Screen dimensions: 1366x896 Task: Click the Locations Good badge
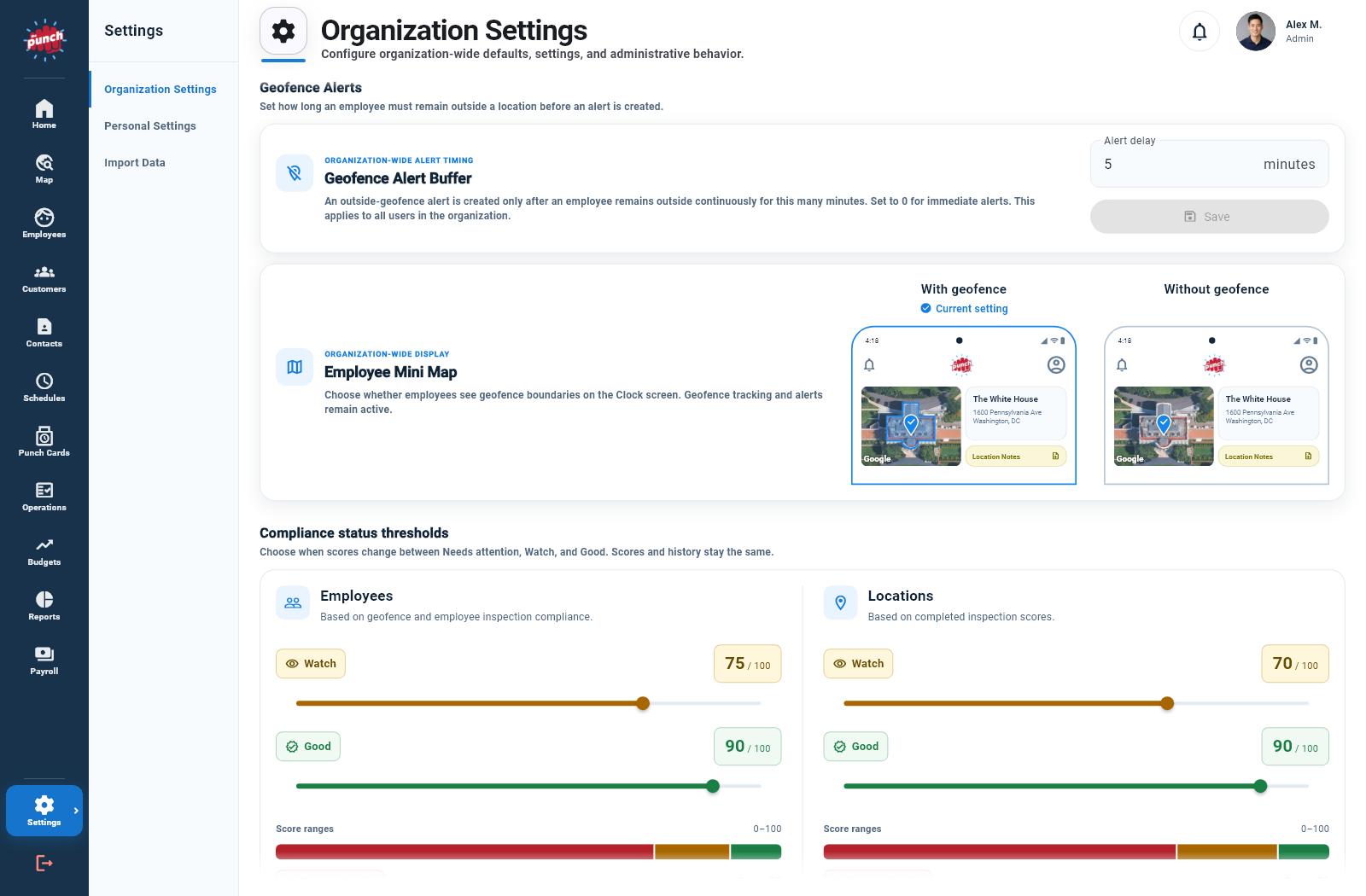[x=856, y=747]
